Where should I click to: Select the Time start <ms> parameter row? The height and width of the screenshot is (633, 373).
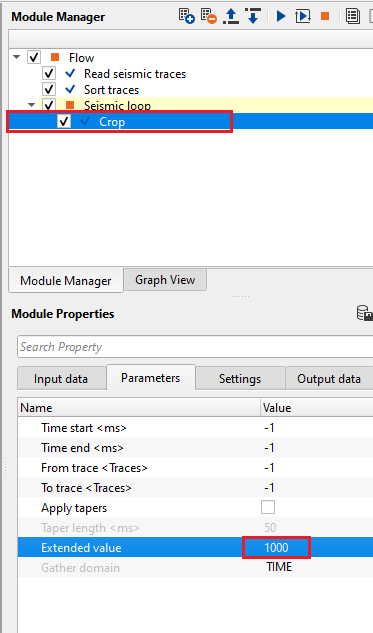click(x=195, y=428)
